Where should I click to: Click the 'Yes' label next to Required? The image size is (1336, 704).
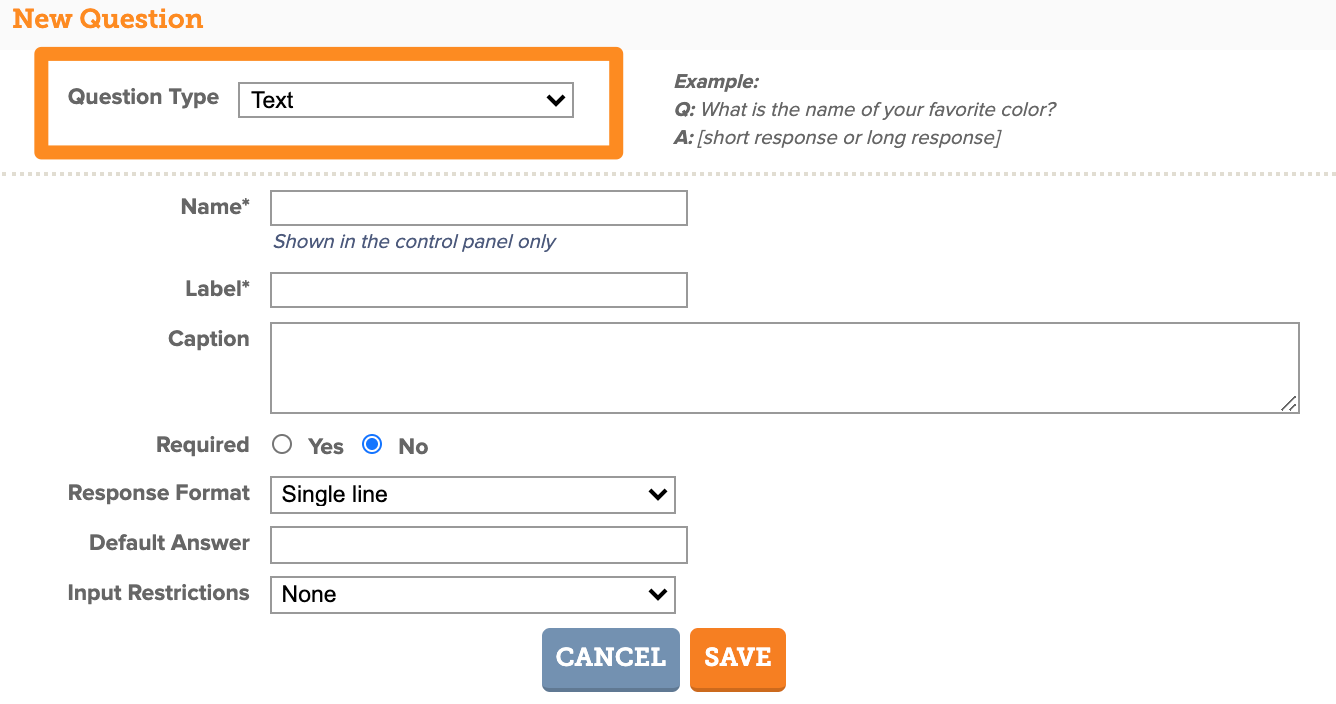point(326,447)
